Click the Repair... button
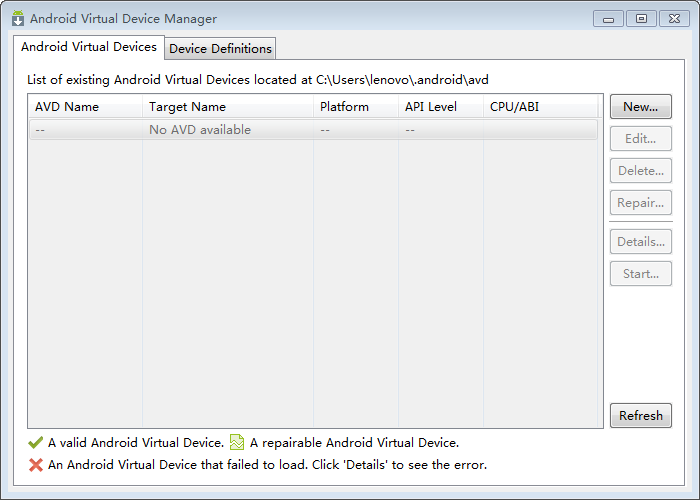The height and width of the screenshot is (500, 700). tap(641, 203)
